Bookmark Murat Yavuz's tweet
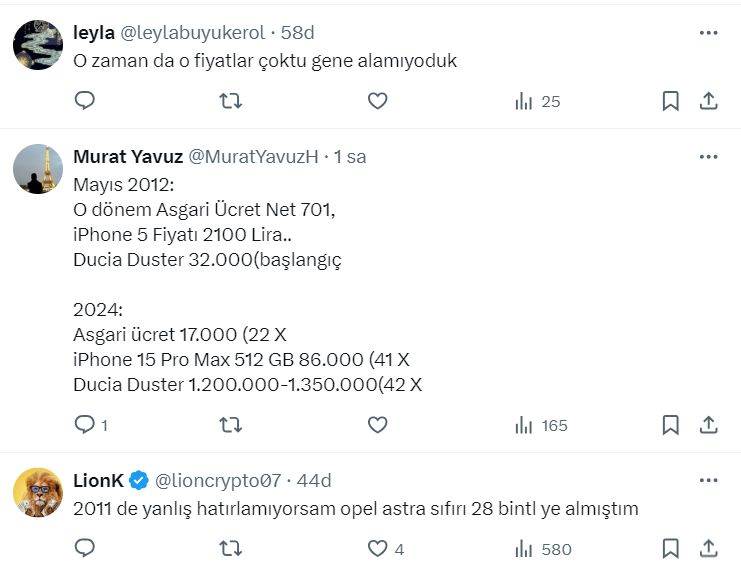The width and height of the screenshot is (741, 572). pyautogui.click(x=671, y=425)
